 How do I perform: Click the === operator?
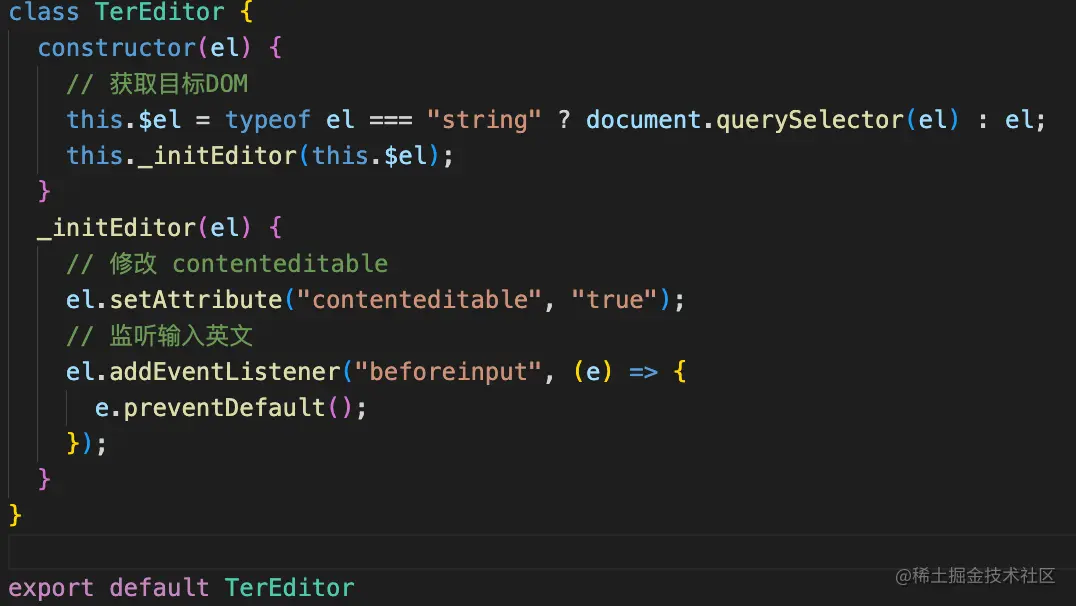[x=390, y=121]
